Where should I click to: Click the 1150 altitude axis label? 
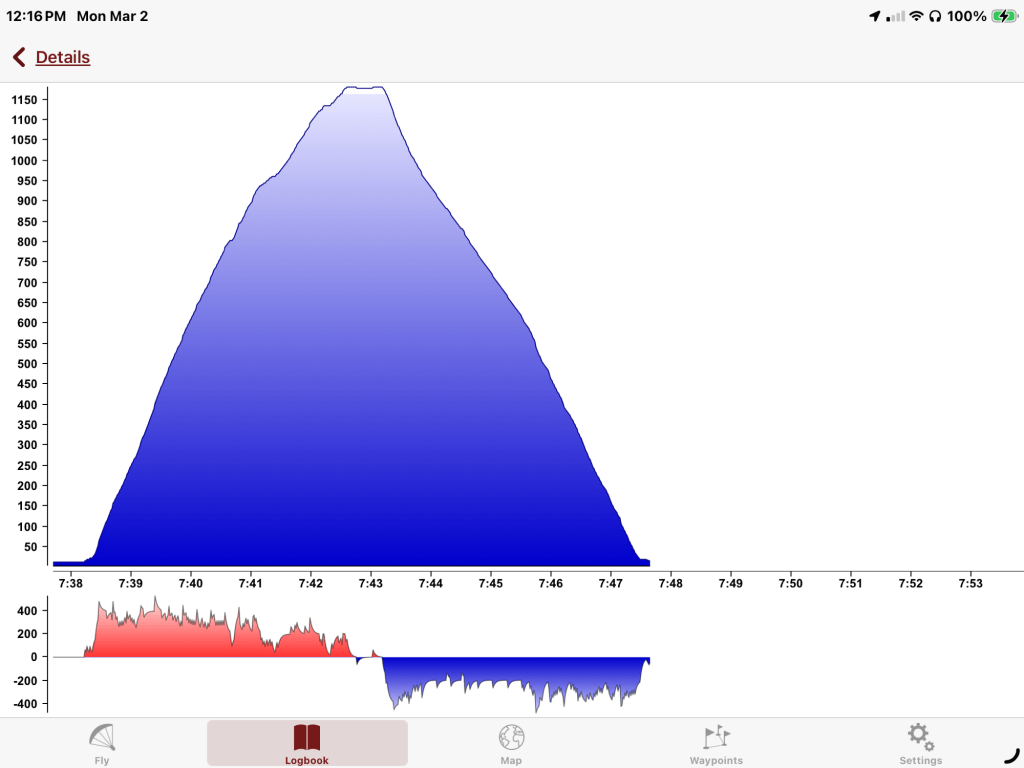pos(24,100)
